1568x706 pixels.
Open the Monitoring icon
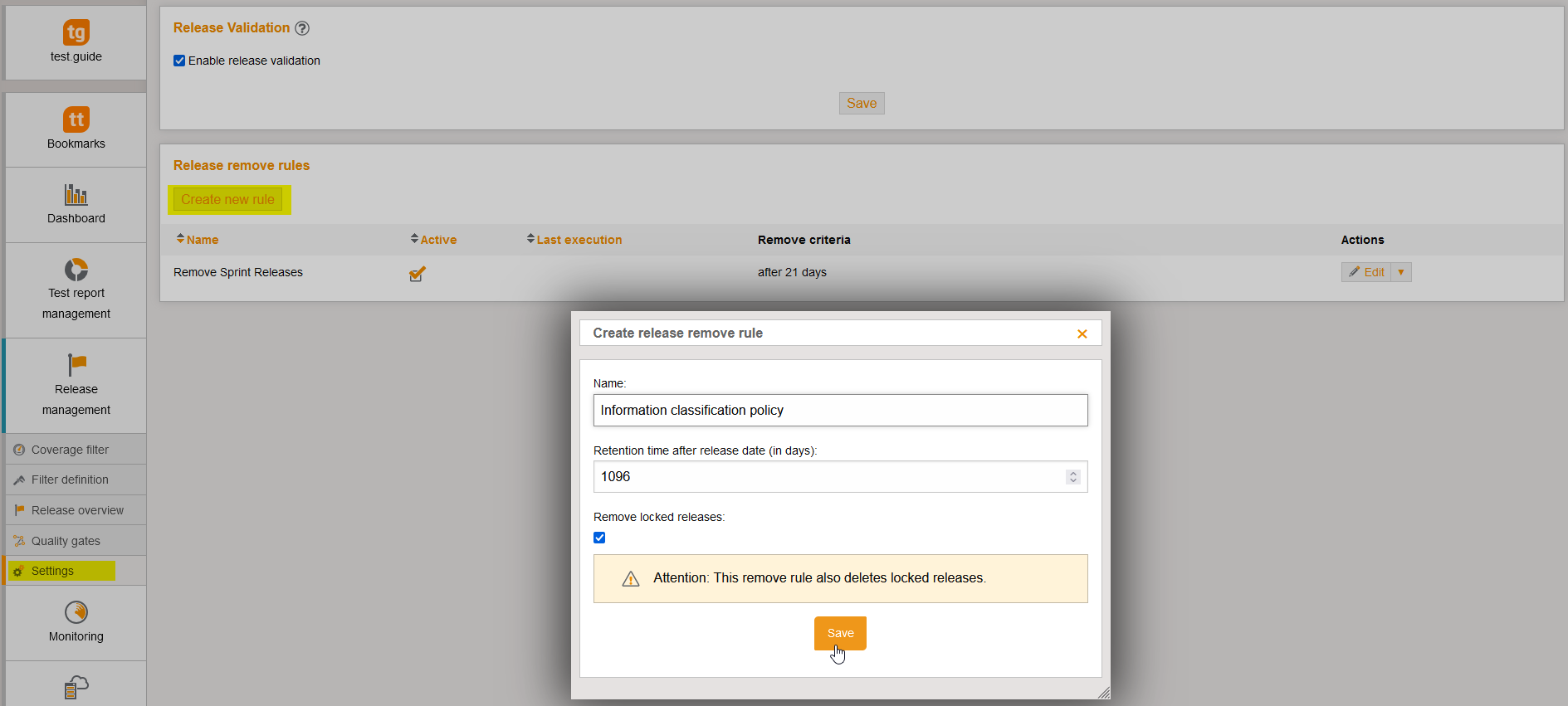[x=76, y=612]
